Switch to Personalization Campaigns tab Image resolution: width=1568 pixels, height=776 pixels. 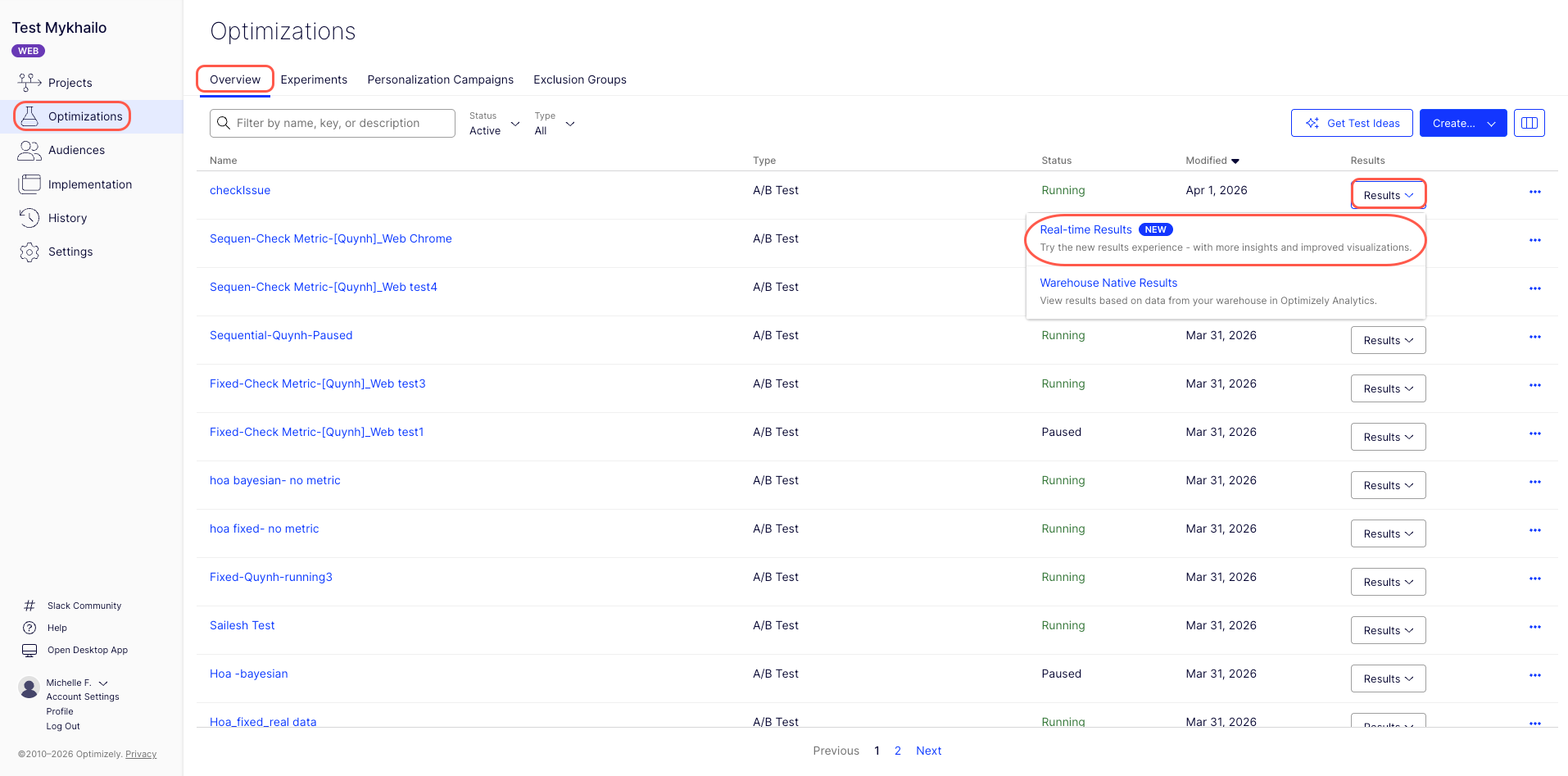click(x=440, y=79)
